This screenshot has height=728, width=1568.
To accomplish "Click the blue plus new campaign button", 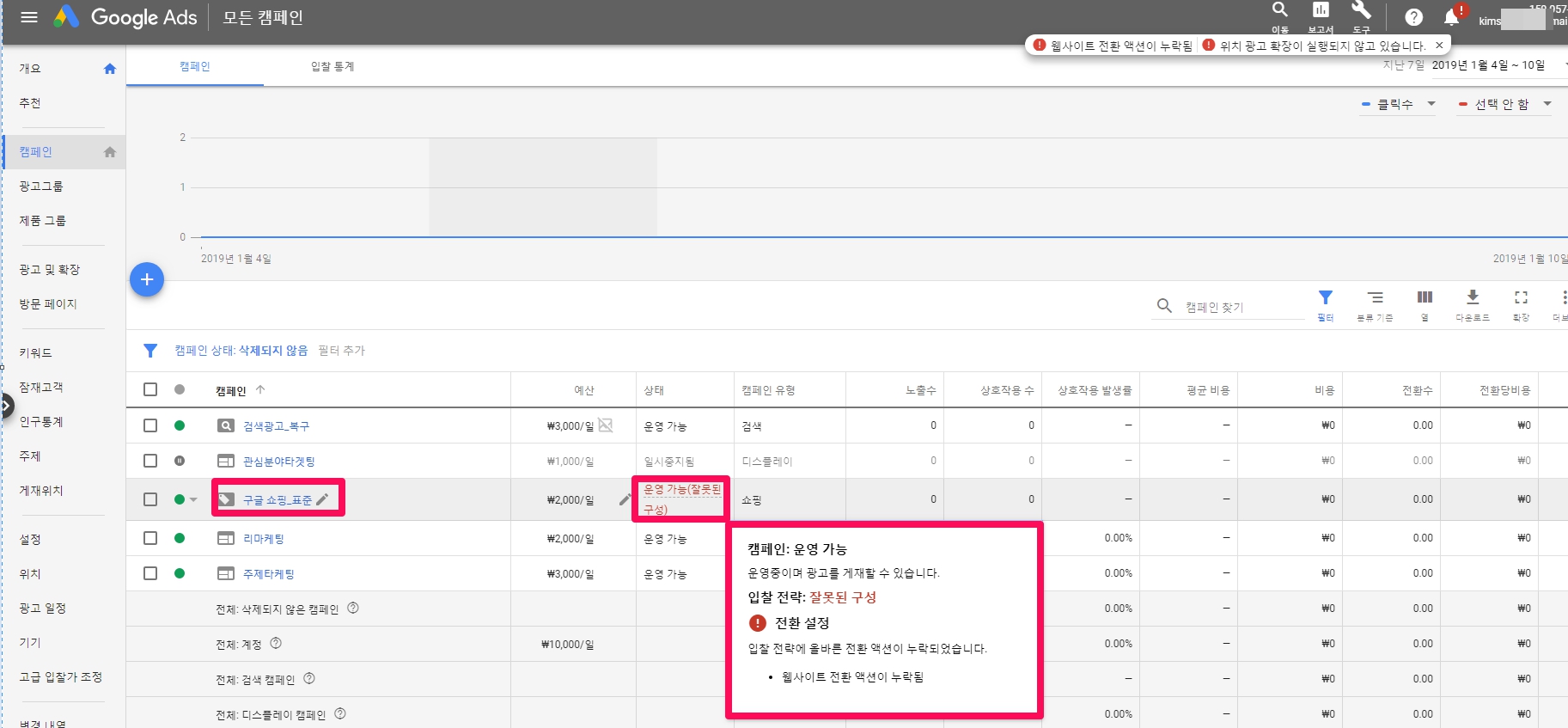I will [x=147, y=279].
